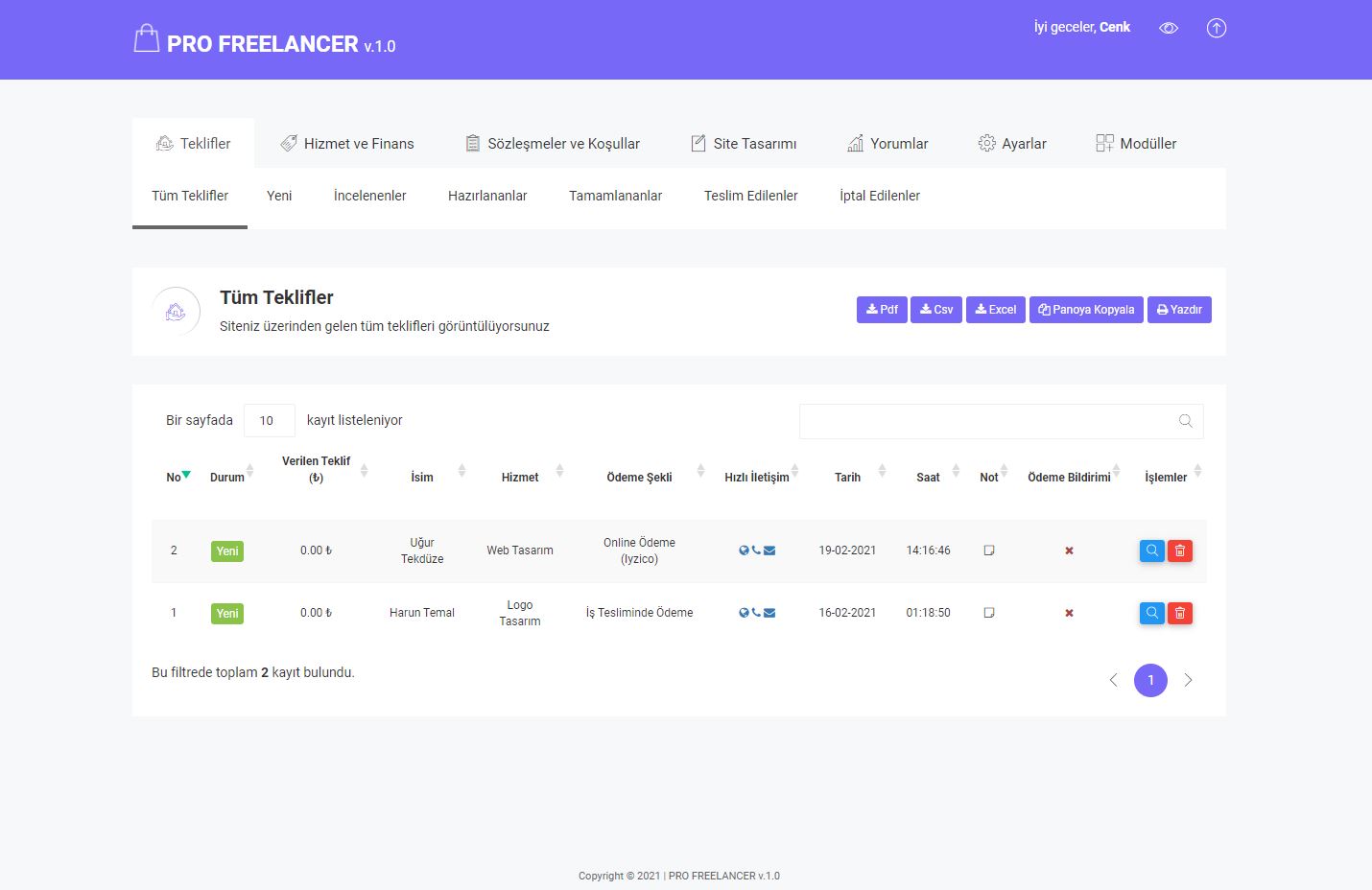Export table as Excel

pos(996,310)
